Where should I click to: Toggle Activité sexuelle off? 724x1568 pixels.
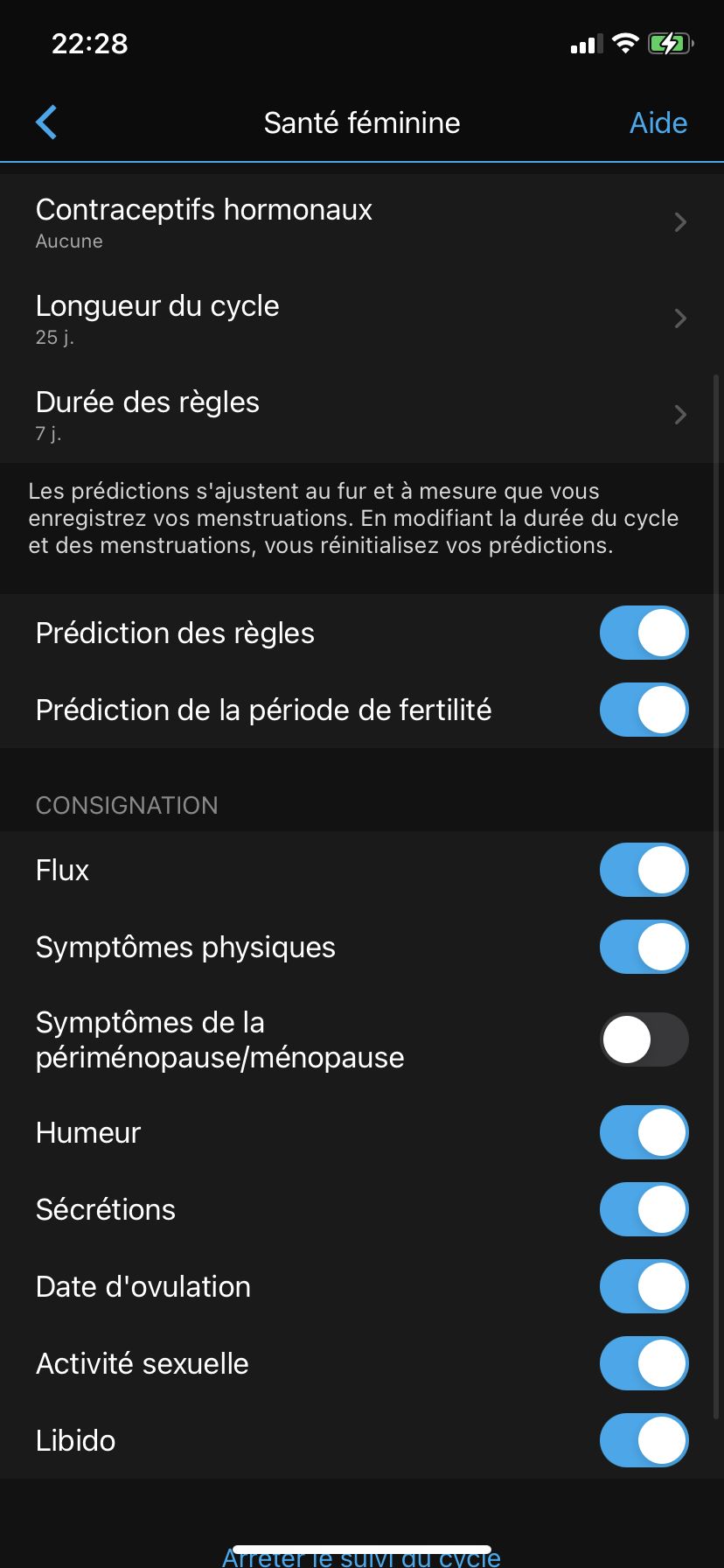coord(644,1363)
